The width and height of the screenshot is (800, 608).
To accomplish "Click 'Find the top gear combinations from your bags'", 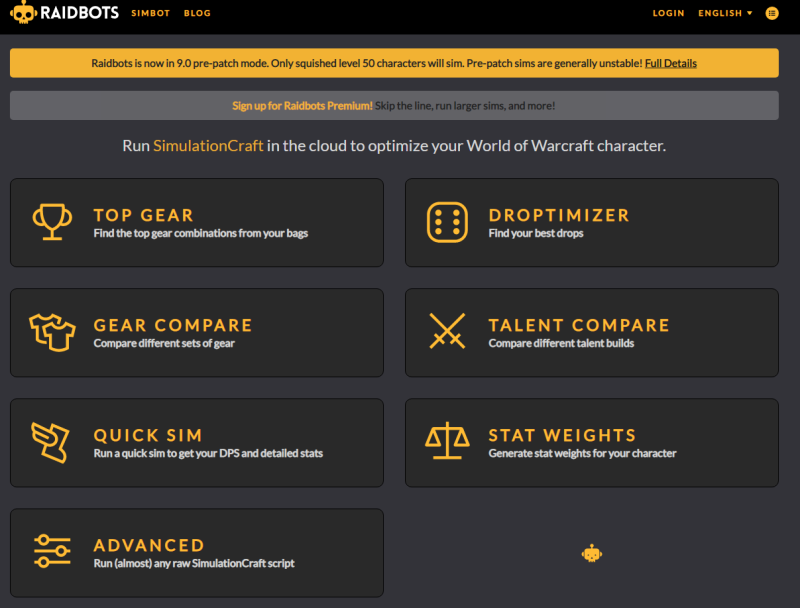I will click(x=201, y=233).
